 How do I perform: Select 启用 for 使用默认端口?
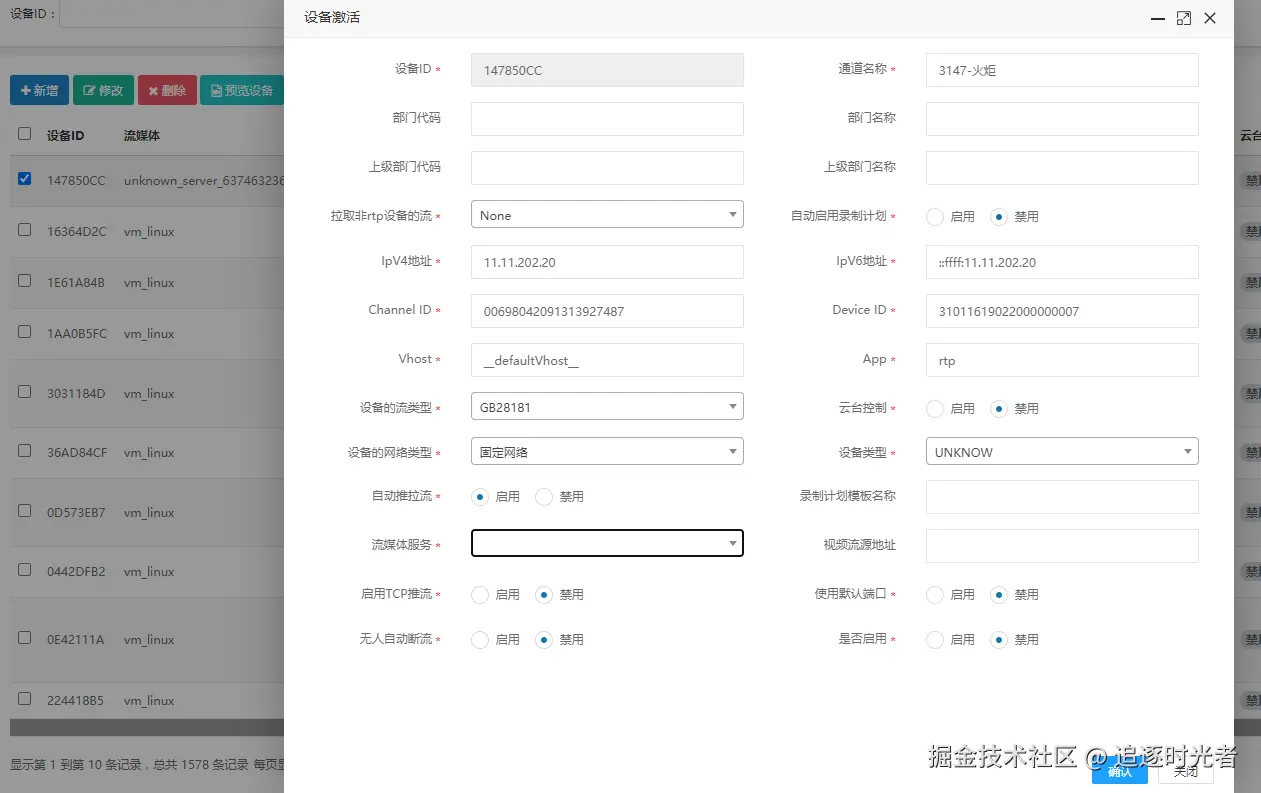click(935, 594)
